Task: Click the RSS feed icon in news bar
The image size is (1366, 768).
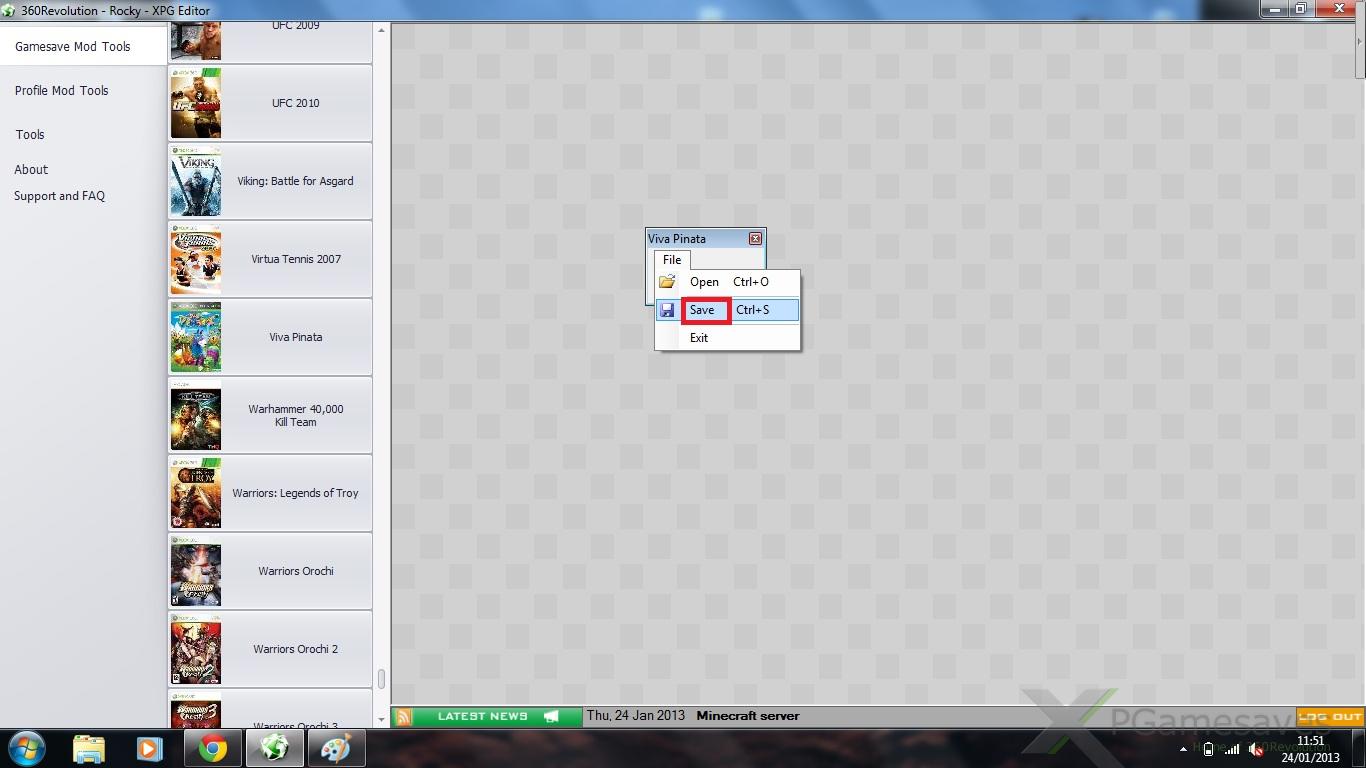Action: click(x=403, y=716)
